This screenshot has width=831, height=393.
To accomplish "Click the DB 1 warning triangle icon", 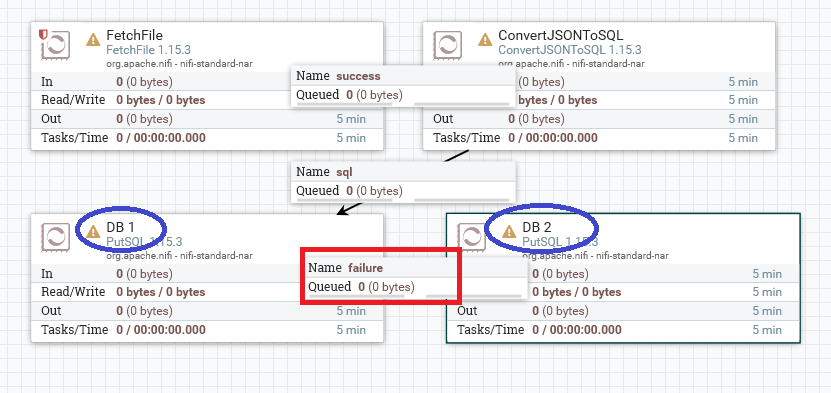I will pyautogui.click(x=93, y=231).
